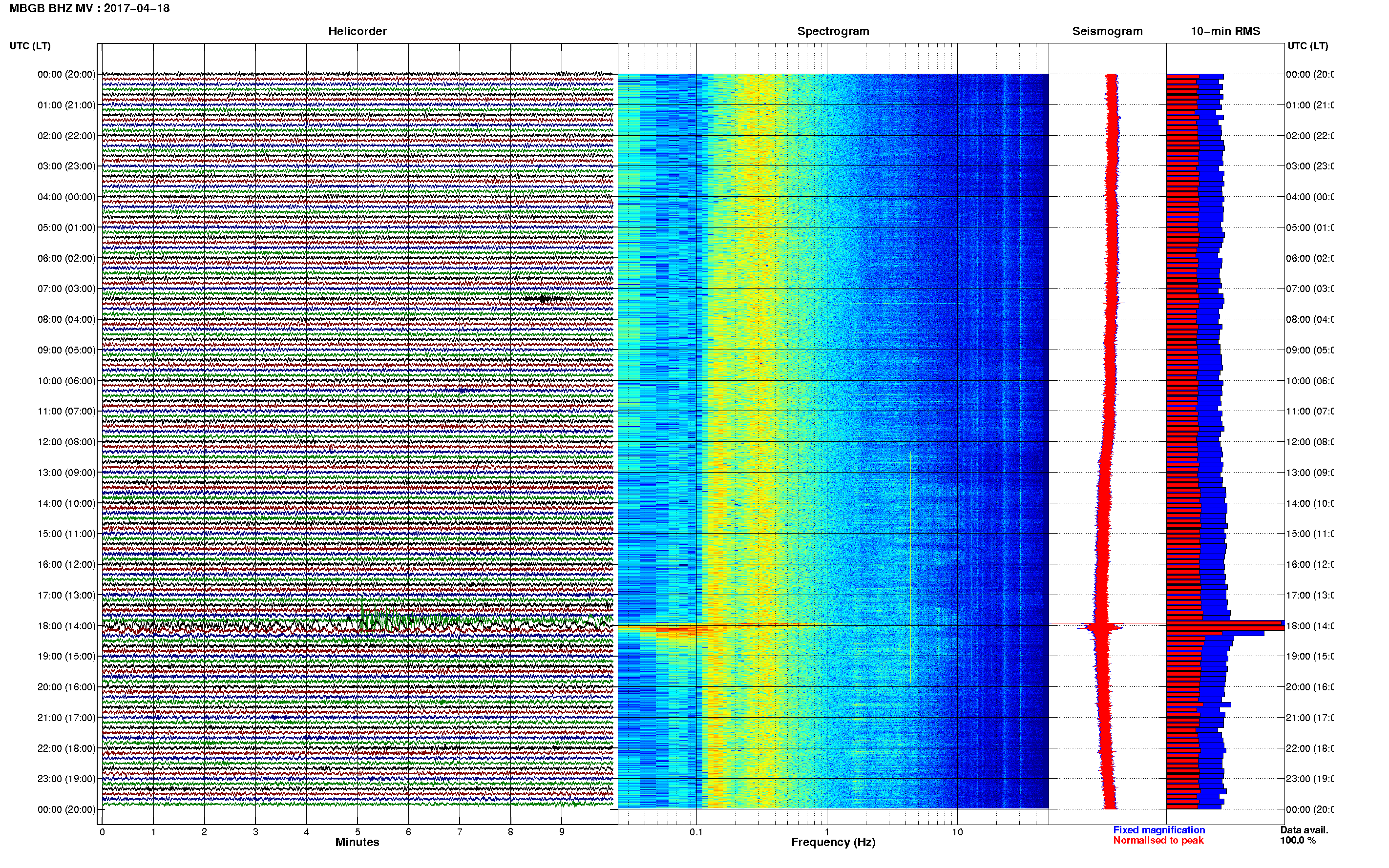This screenshot has height=868, width=1389.
Task: Click the Helicorder panel heading
Action: pos(357,32)
